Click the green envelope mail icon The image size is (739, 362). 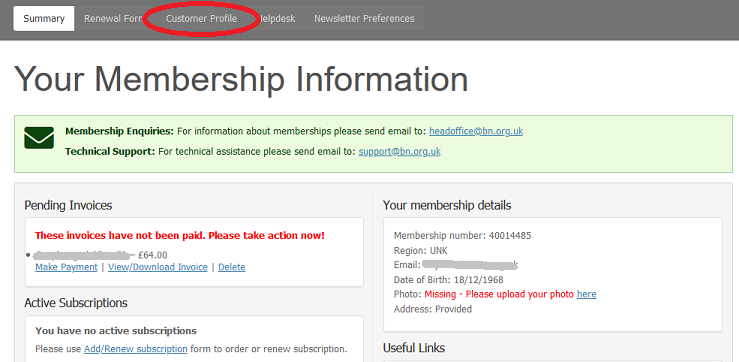[39, 138]
